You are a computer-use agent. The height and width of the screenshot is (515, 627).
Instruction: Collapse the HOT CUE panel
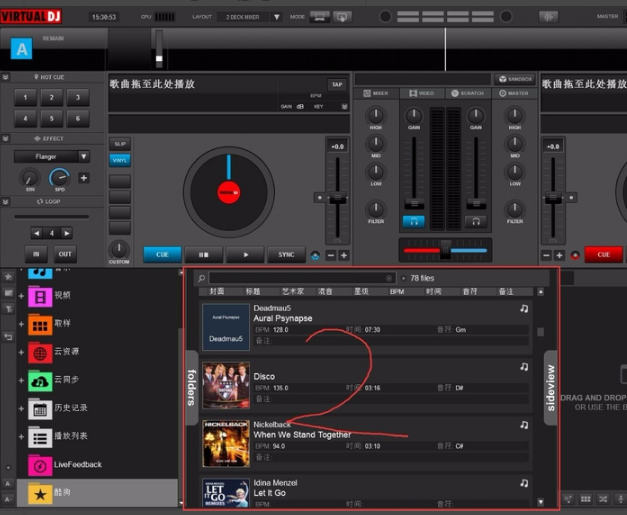(x=5, y=77)
